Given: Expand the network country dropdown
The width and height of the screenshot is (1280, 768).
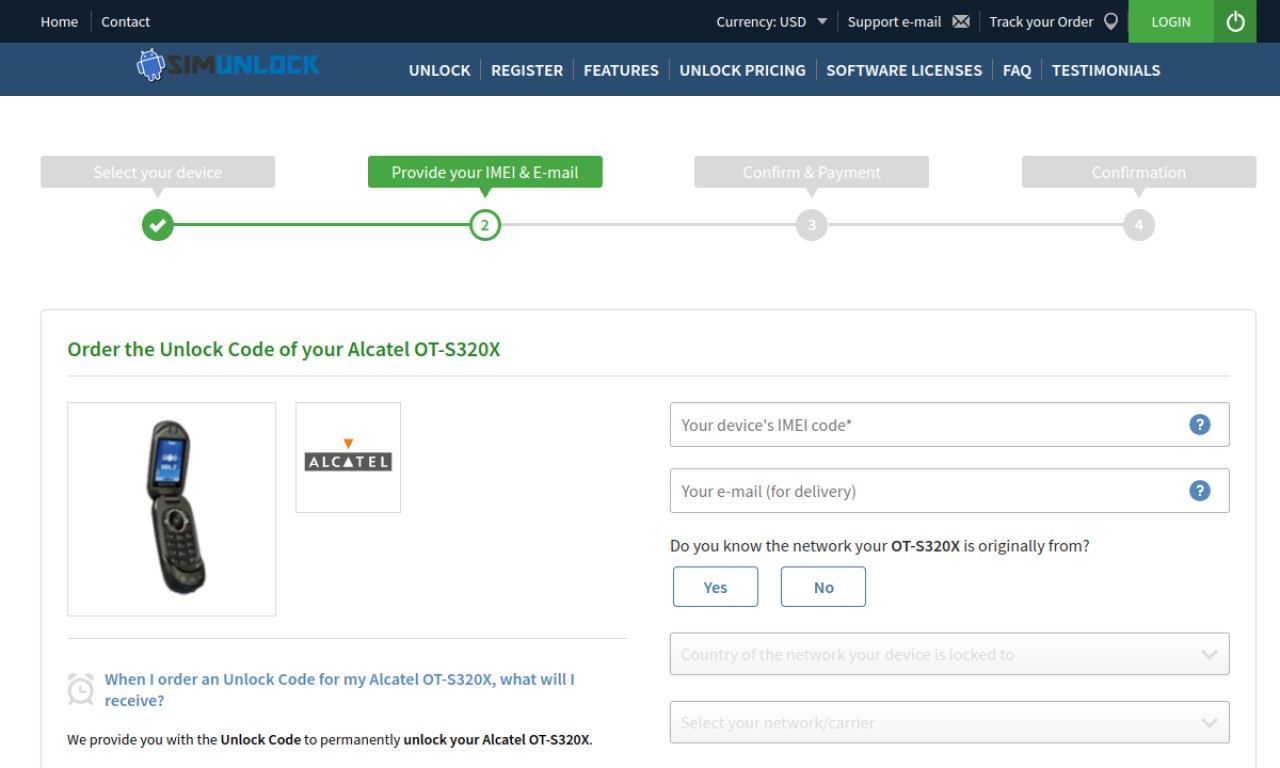Looking at the screenshot, I should pyautogui.click(x=949, y=654).
